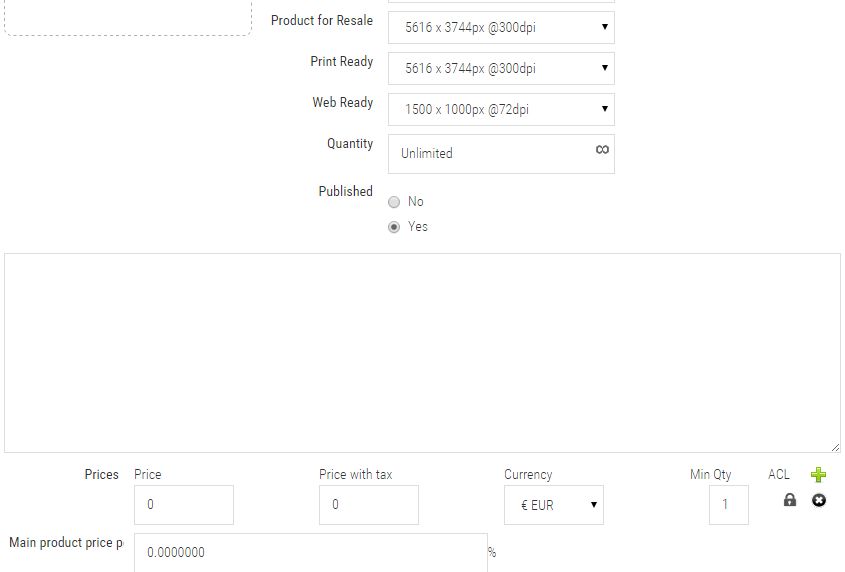
Task: Grab the text area resize handle
Action: click(x=835, y=447)
